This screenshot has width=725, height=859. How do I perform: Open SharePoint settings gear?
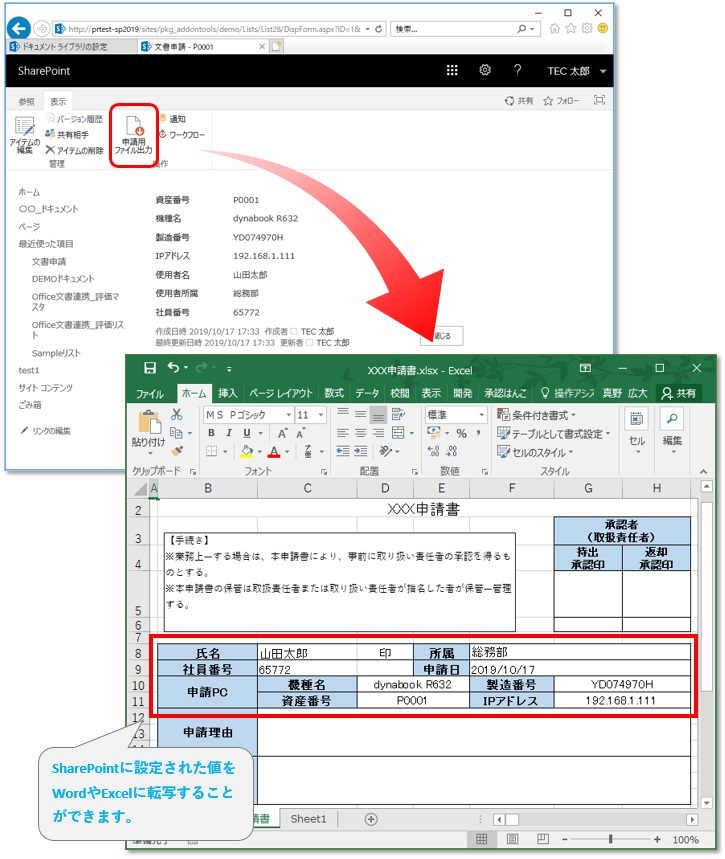(x=485, y=71)
